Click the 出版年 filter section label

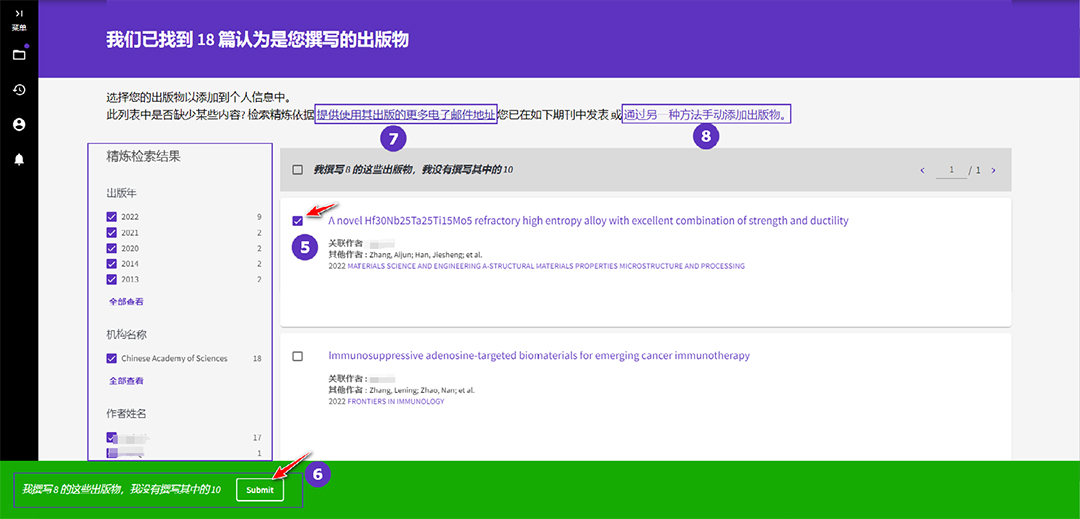tap(121, 192)
